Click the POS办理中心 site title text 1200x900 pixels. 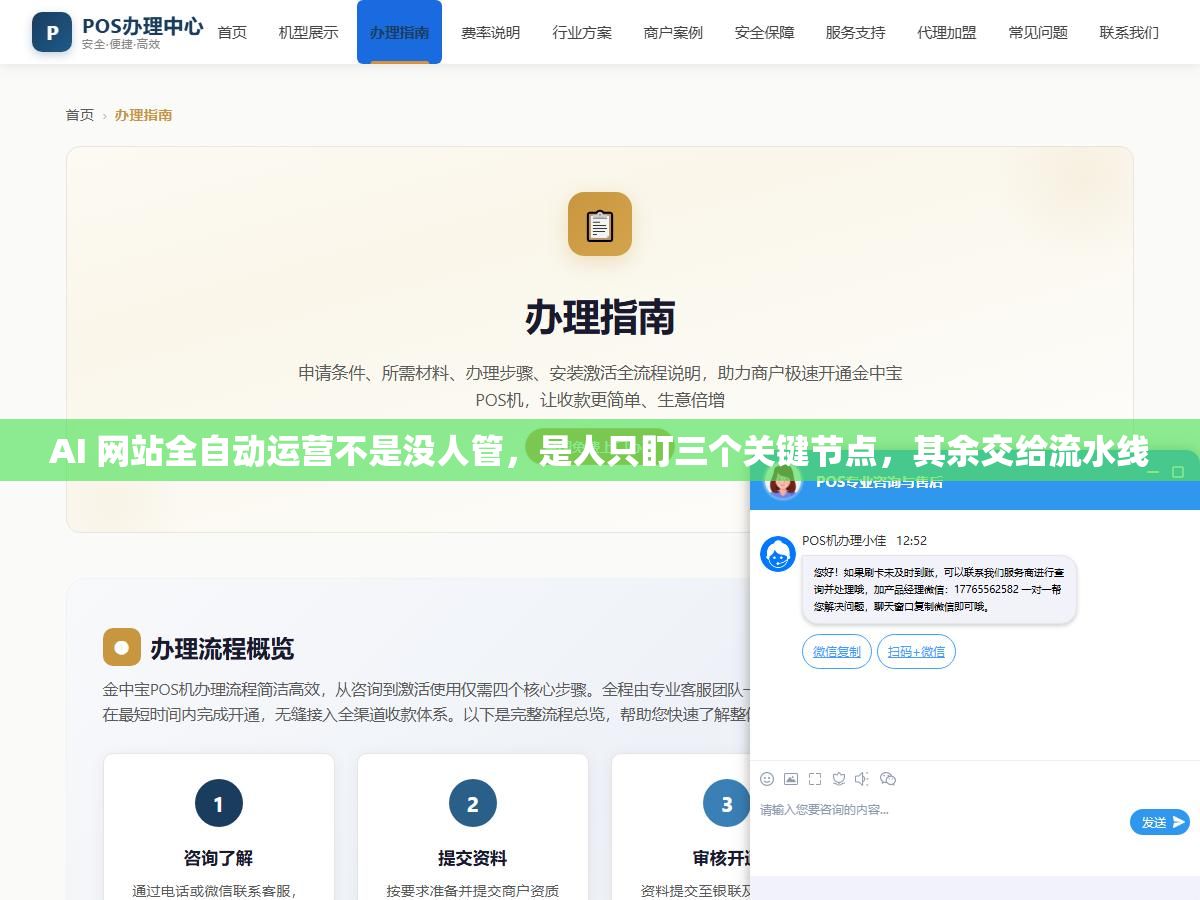pyautogui.click(x=142, y=25)
